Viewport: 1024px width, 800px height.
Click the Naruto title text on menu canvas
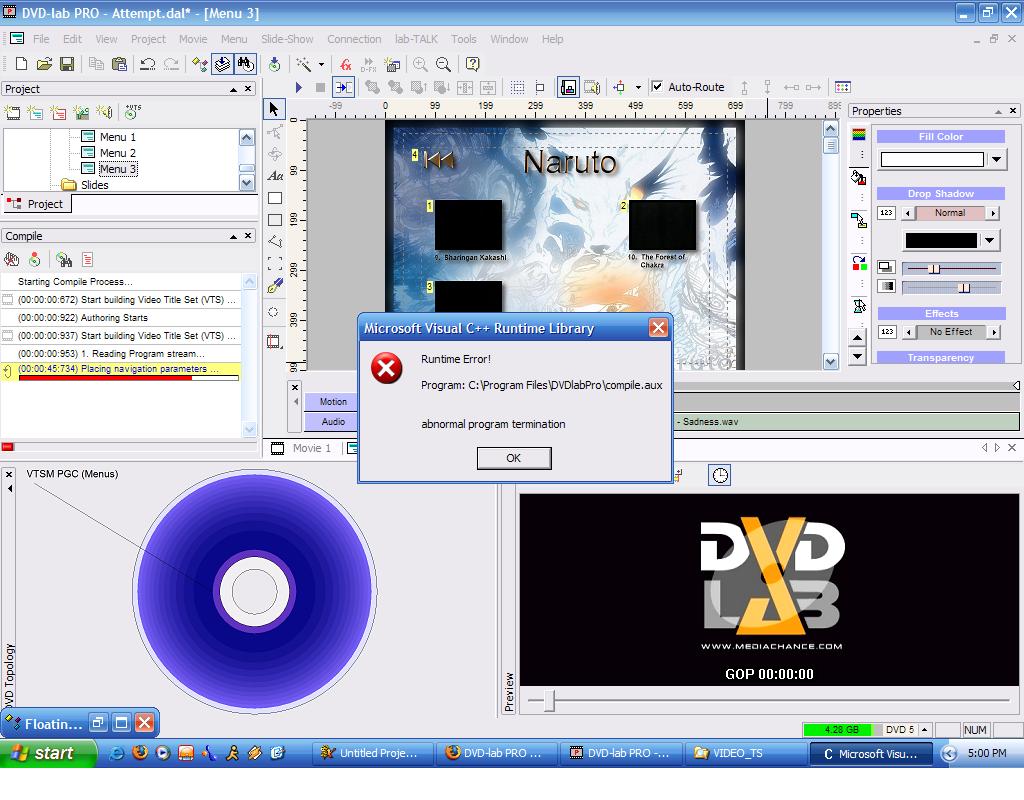[x=569, y=162]
